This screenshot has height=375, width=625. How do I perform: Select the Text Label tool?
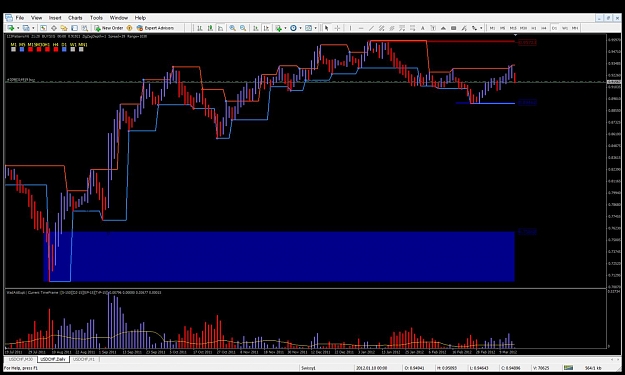(x=433, y=28)
